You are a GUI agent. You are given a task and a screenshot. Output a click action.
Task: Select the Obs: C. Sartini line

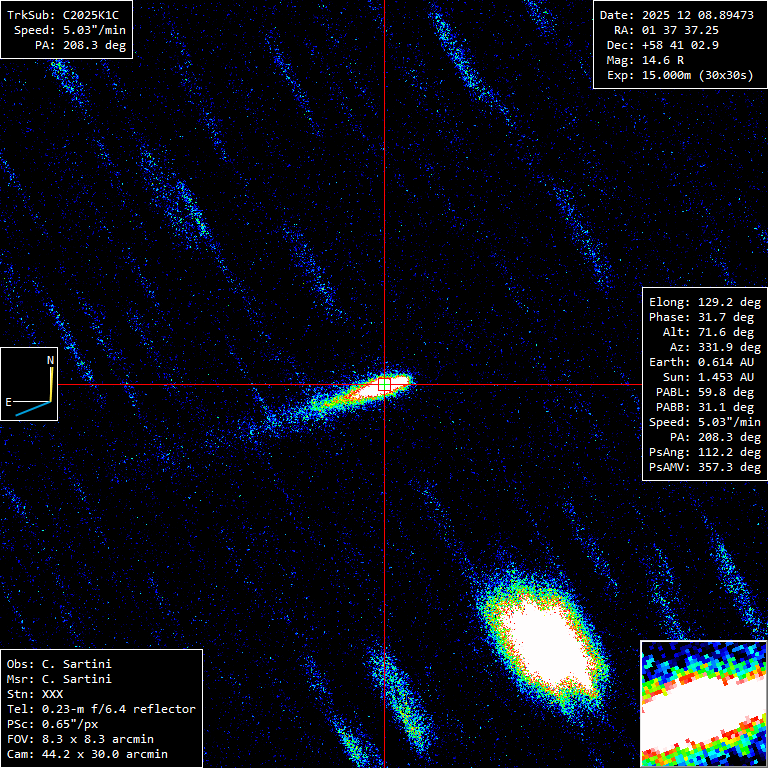tap(60, 664)
